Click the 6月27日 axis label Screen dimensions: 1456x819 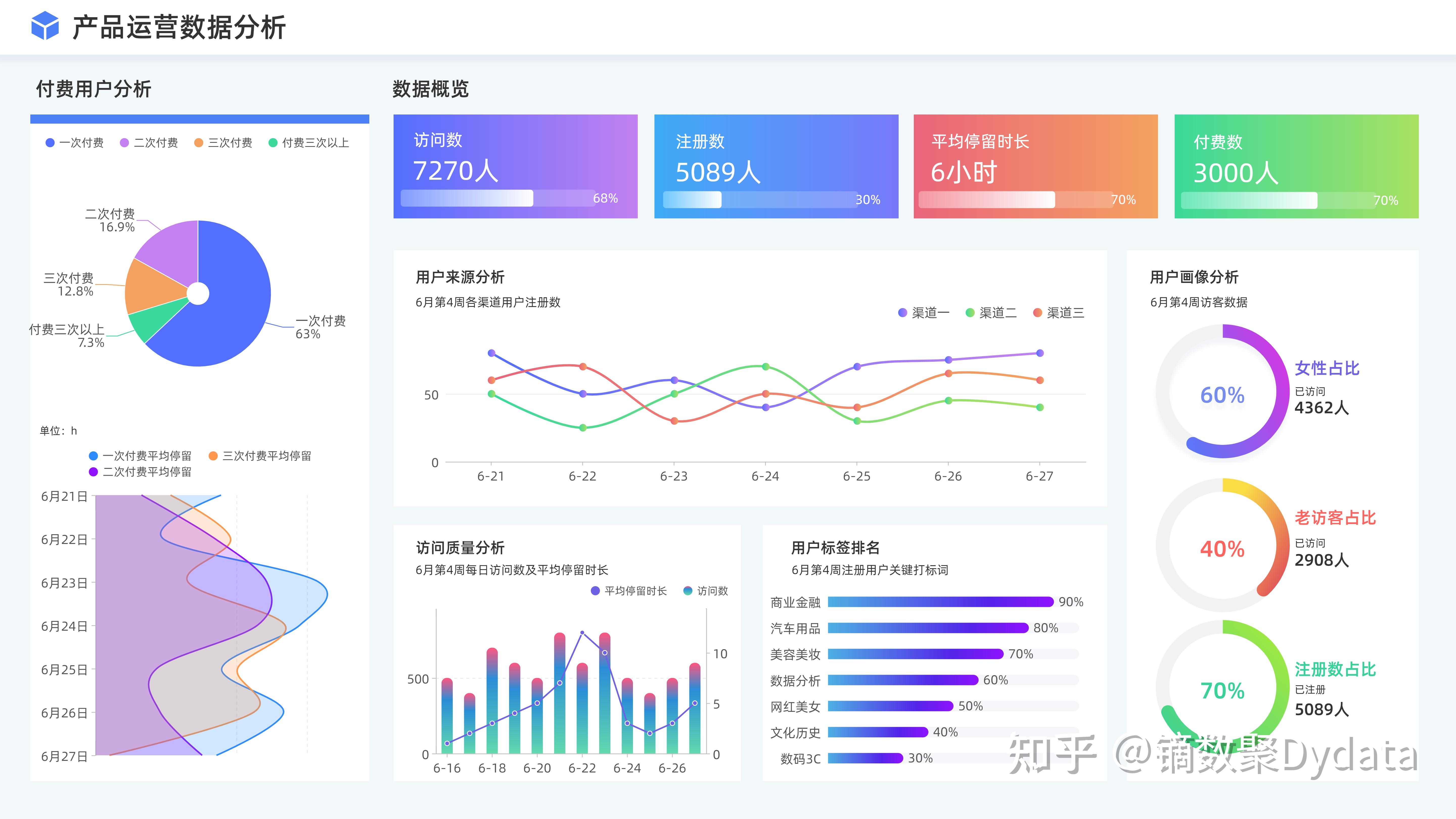coord(64,756)
